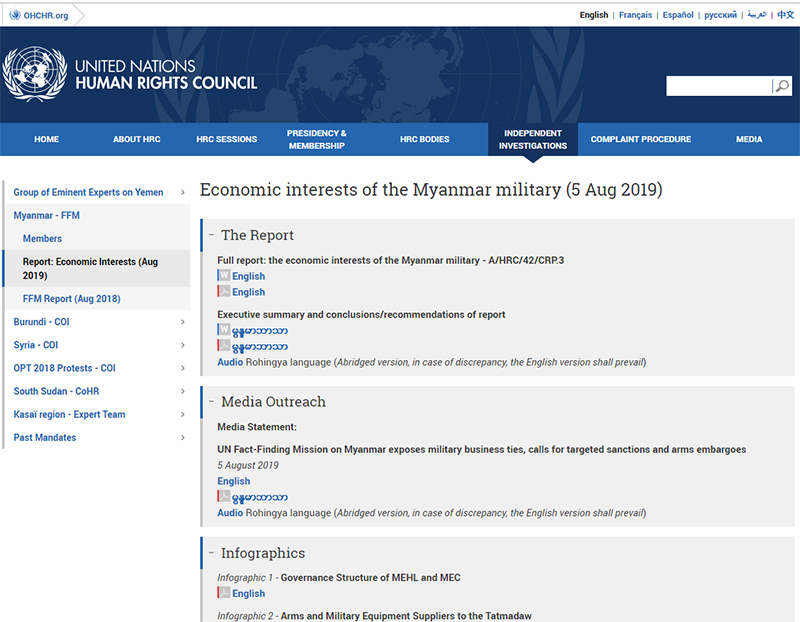Image resolution: width=800 pixels, height=622 pixels.
Task: Switch site language to Arabic
Action: tap(757, 15)
